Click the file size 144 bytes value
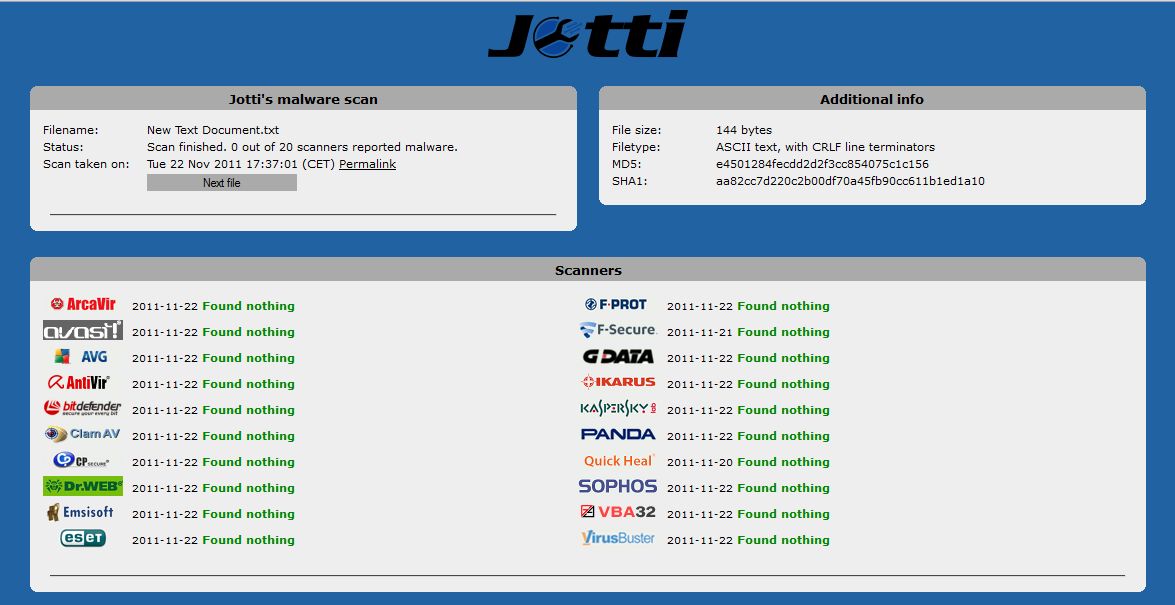The image size is (1175, 605). (x=744, y=130)
